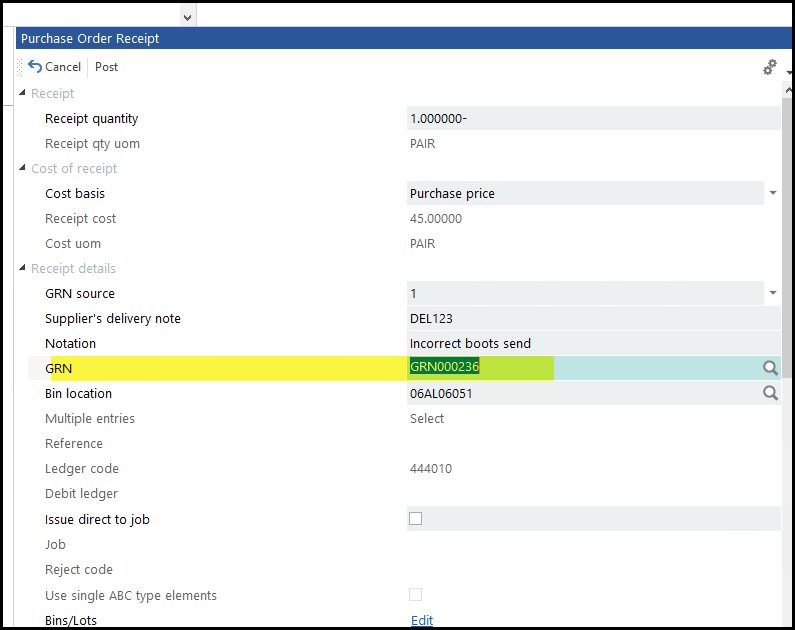The width and height of the screenshot is (795, 630).
Task: Click Select for Multiple entries
Action: click(426, 418)
